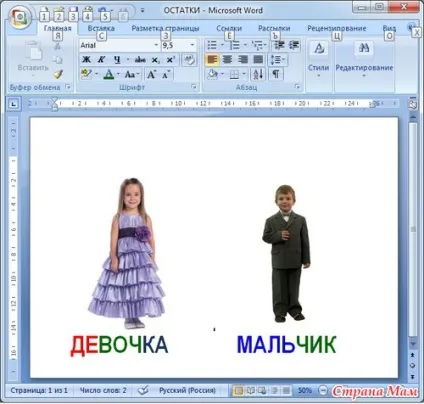Go to previous page with double-up arrow
Screen dimensions: 424x404
pyautogui.click(x=413, y=355)
